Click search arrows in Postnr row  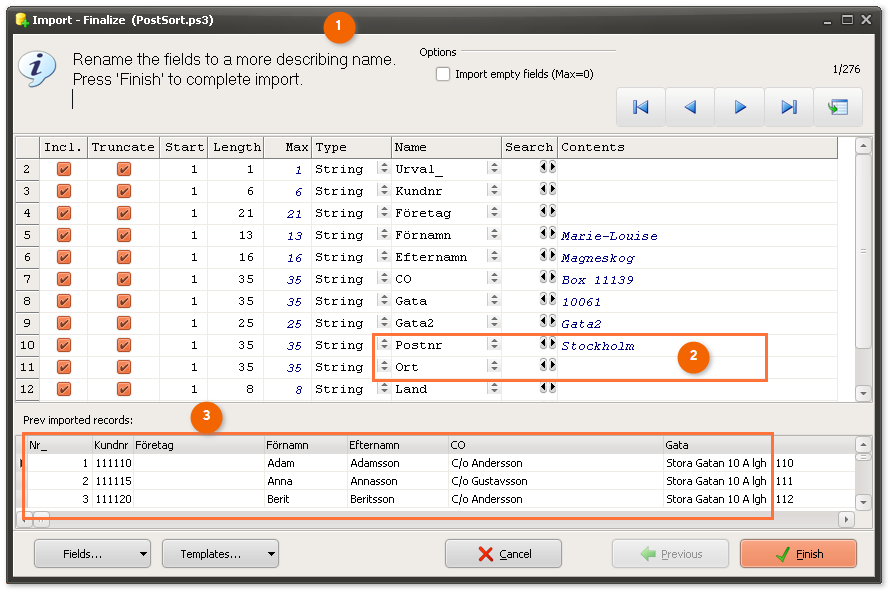click(x=548, y=343)
